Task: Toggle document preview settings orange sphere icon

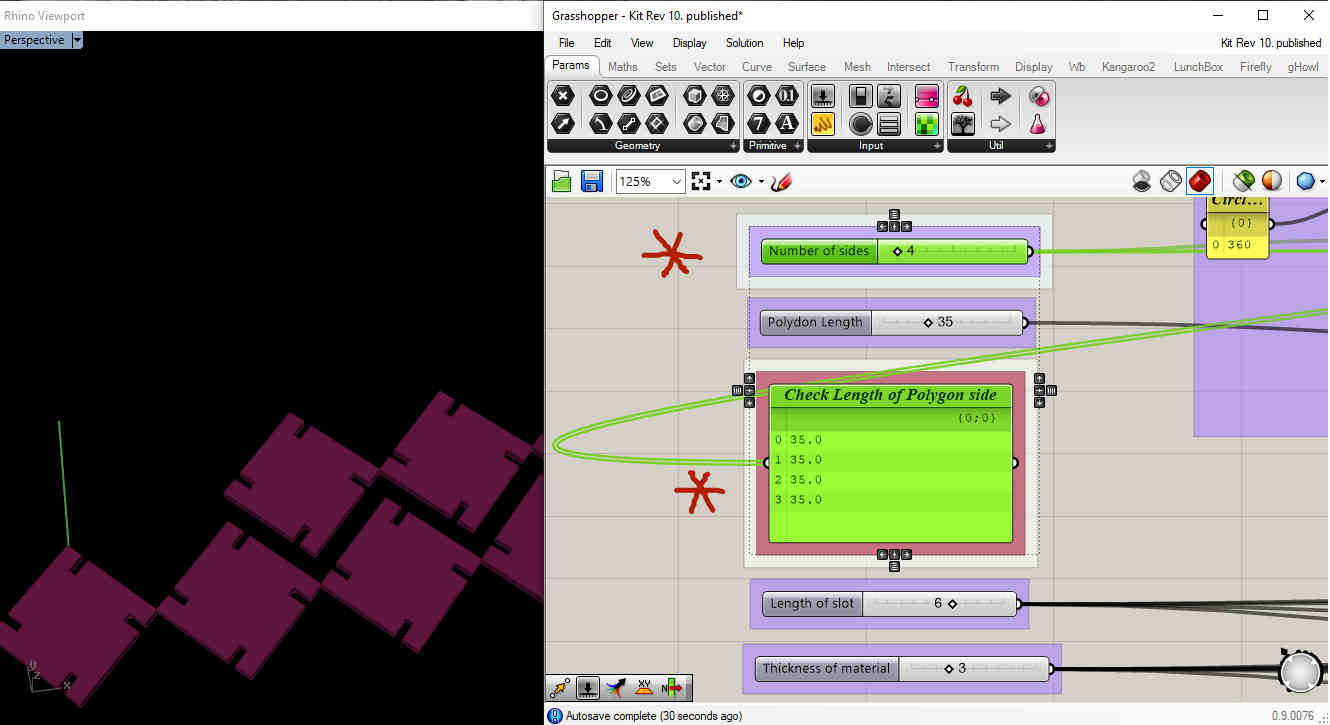Action: (x=1272, y=181)
